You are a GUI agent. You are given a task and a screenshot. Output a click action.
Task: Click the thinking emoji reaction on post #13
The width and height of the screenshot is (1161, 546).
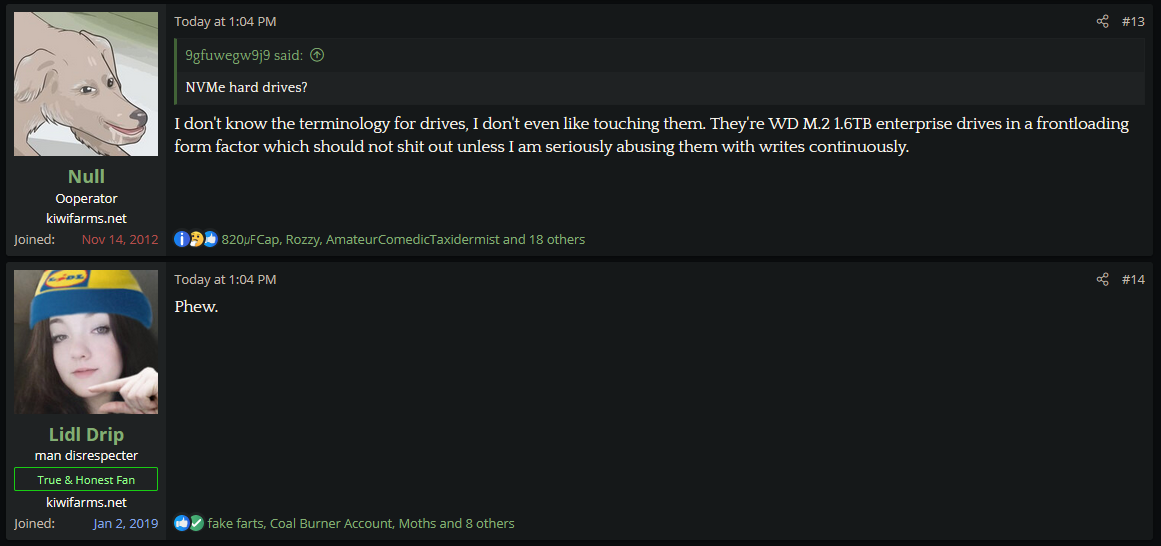click(x=196, y=239)
